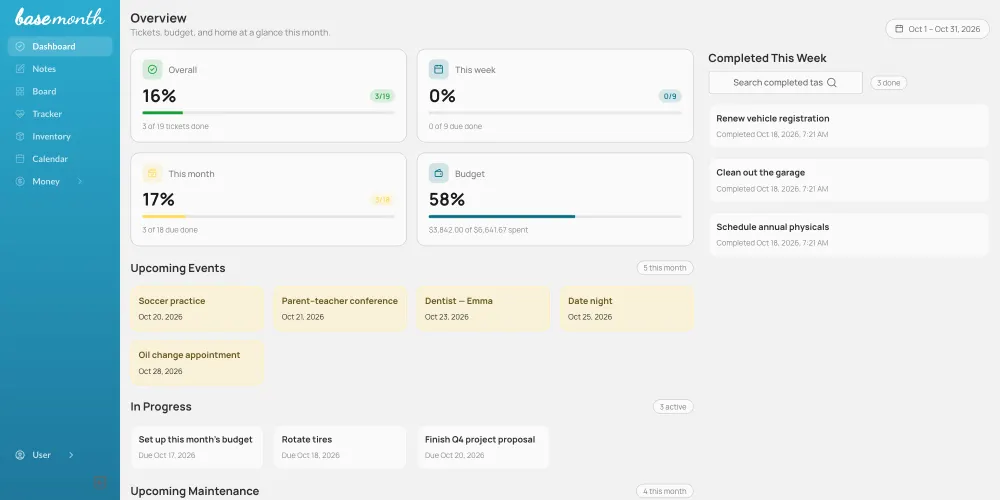Screen dimensions: 1000x500
Task: Open the Oct 1 – Oct 31, 2026 date range picker
Action: coord(937,29)
